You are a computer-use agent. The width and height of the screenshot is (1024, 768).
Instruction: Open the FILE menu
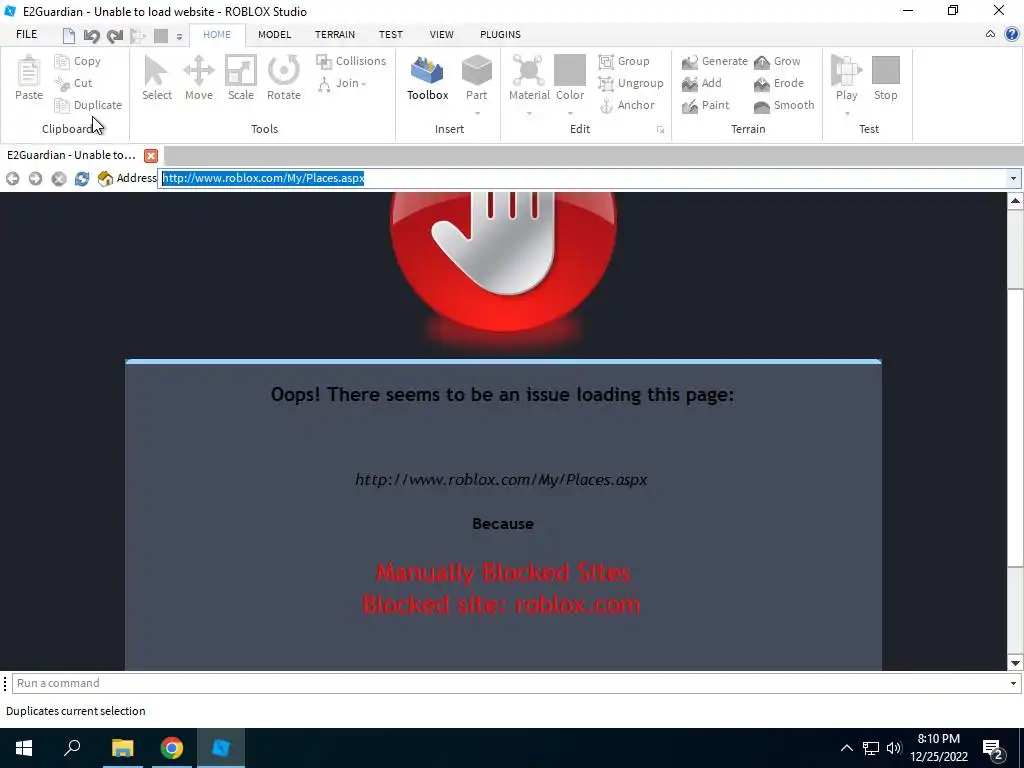coord(27,35)
